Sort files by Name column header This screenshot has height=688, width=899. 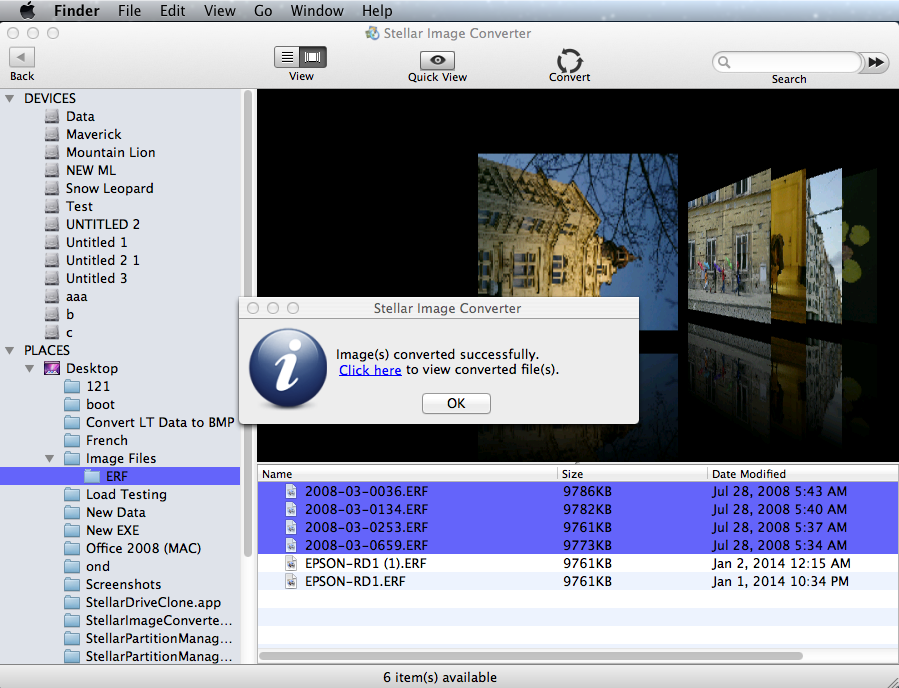[x=407, y=474]
